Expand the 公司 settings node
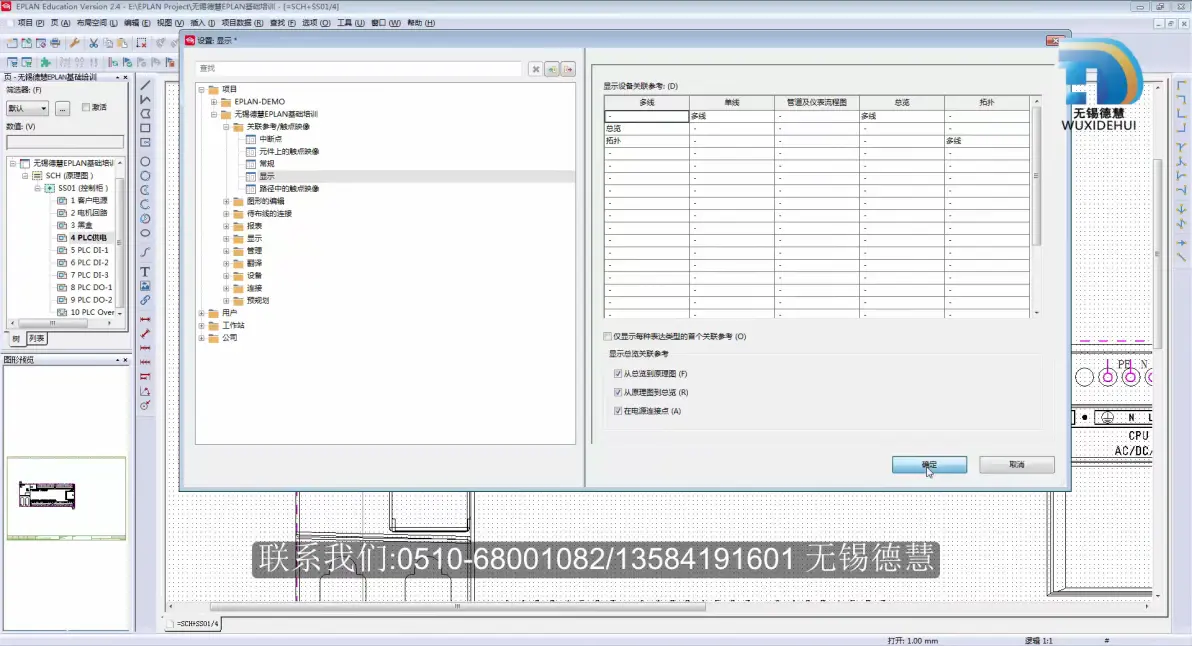The width and height of the screenshot is (1192, 646). tap(201, 337)
